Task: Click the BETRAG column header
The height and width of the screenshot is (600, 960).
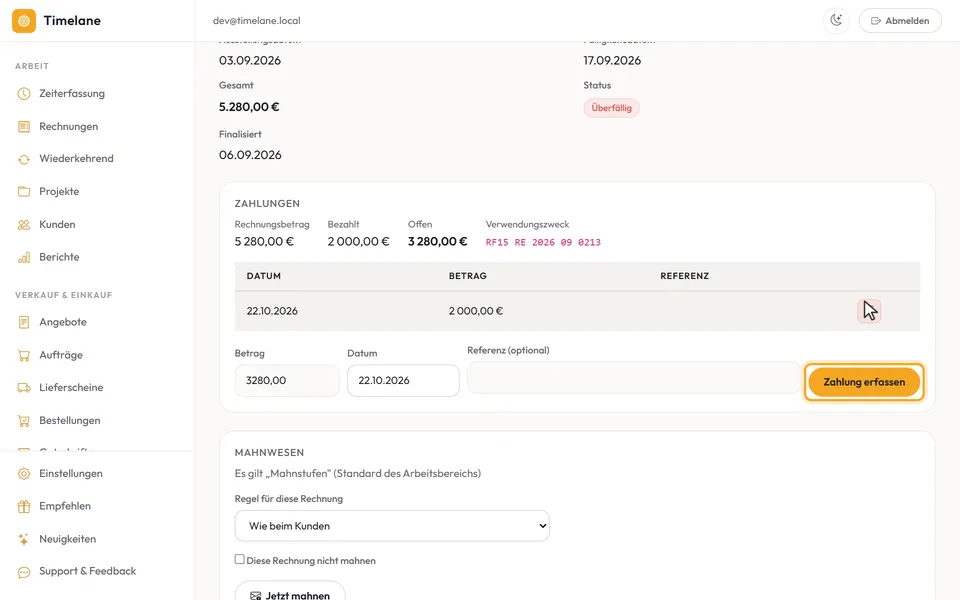Action: tap(468, 276)
